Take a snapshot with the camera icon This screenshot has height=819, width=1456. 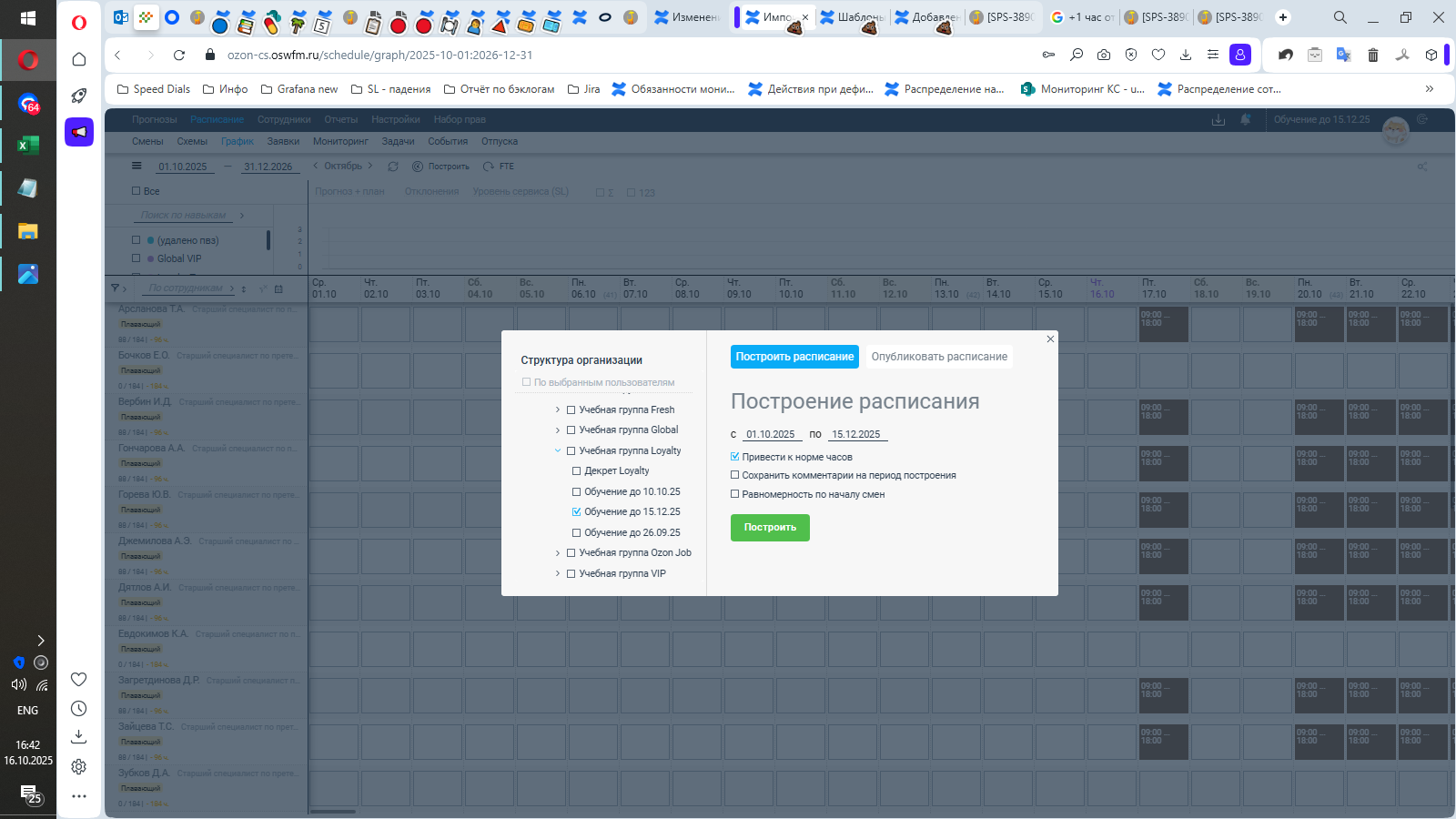1104,55
